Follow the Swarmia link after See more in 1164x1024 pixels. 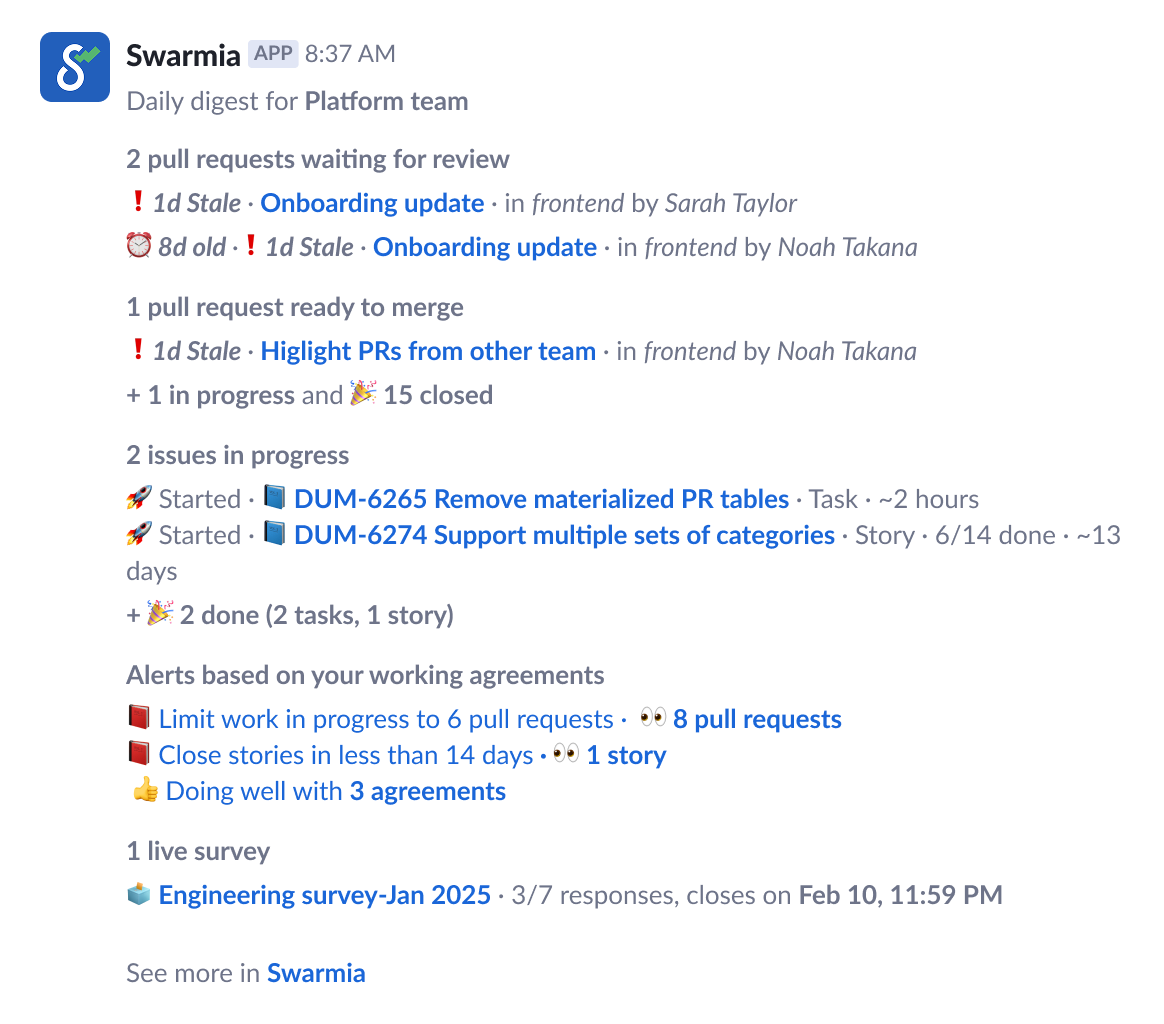(316, 973)
